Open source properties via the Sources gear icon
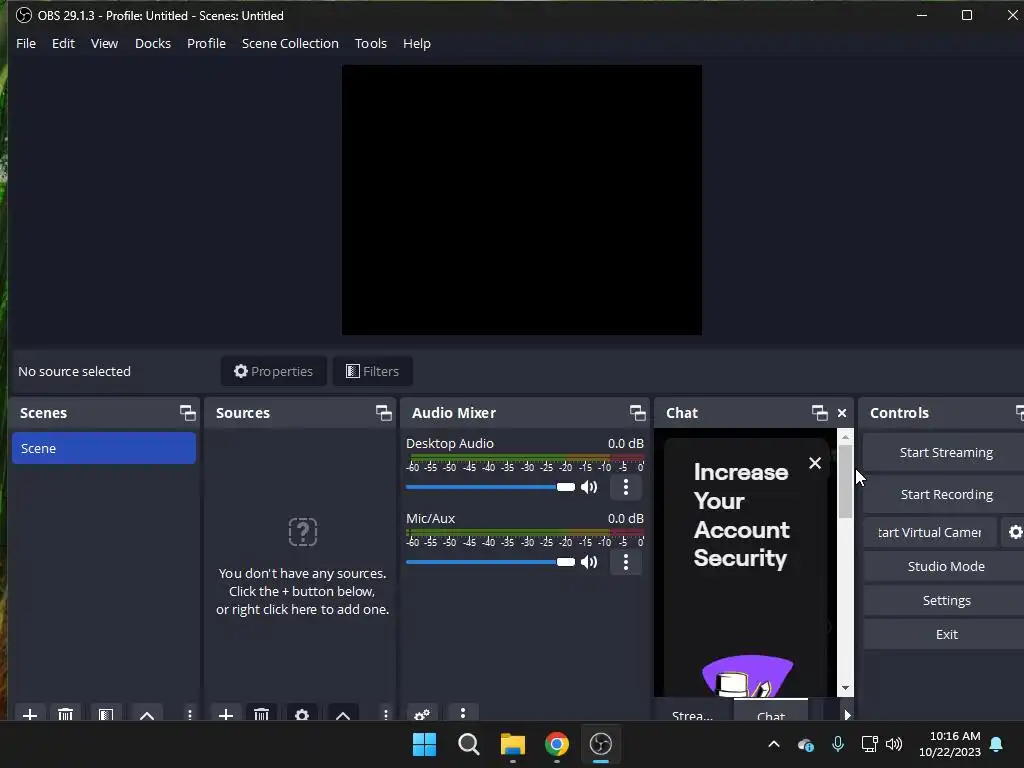1024x768 pixels. tap(302, 714)
